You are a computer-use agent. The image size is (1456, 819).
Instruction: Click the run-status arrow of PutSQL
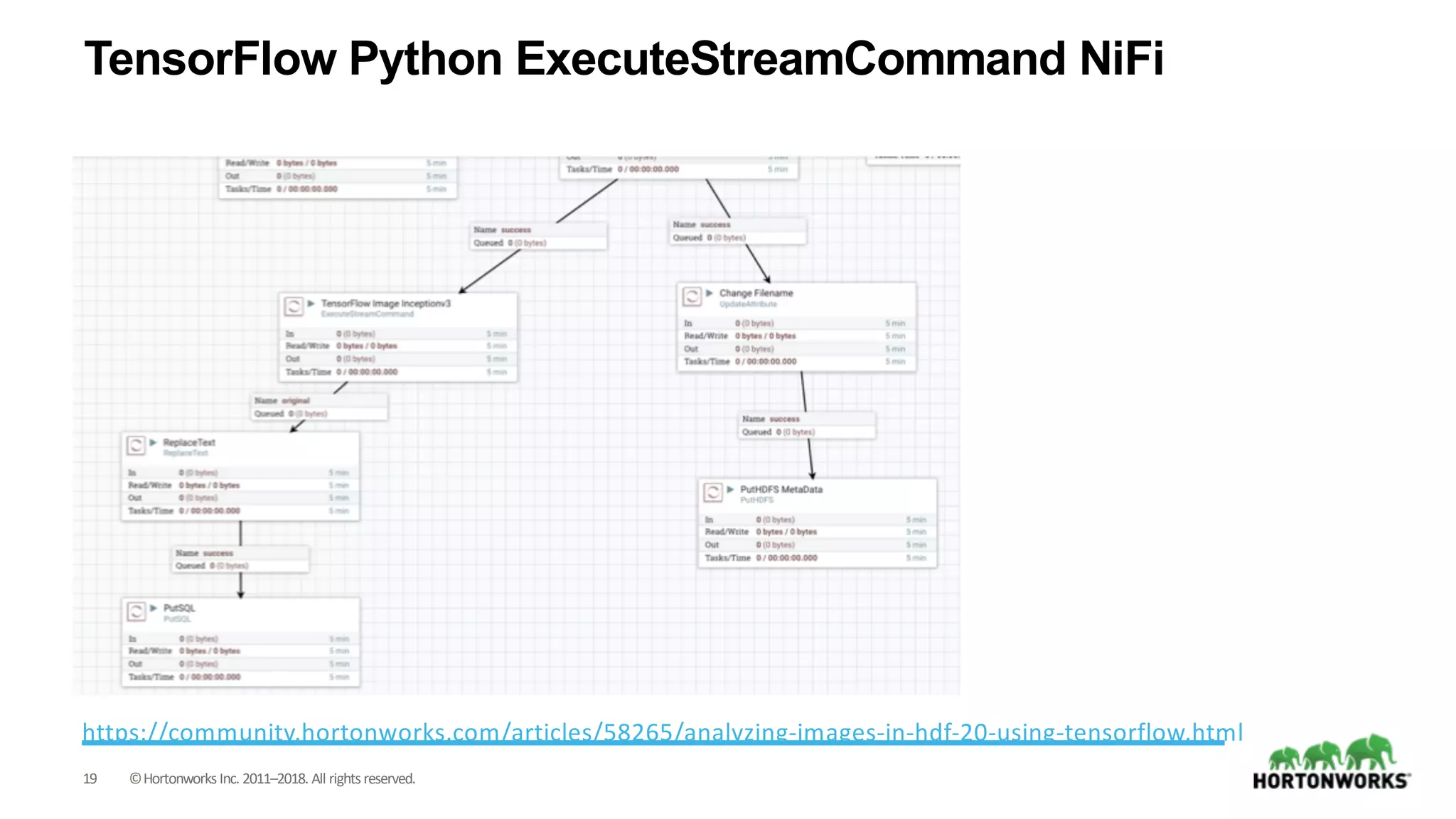(153, 608)
